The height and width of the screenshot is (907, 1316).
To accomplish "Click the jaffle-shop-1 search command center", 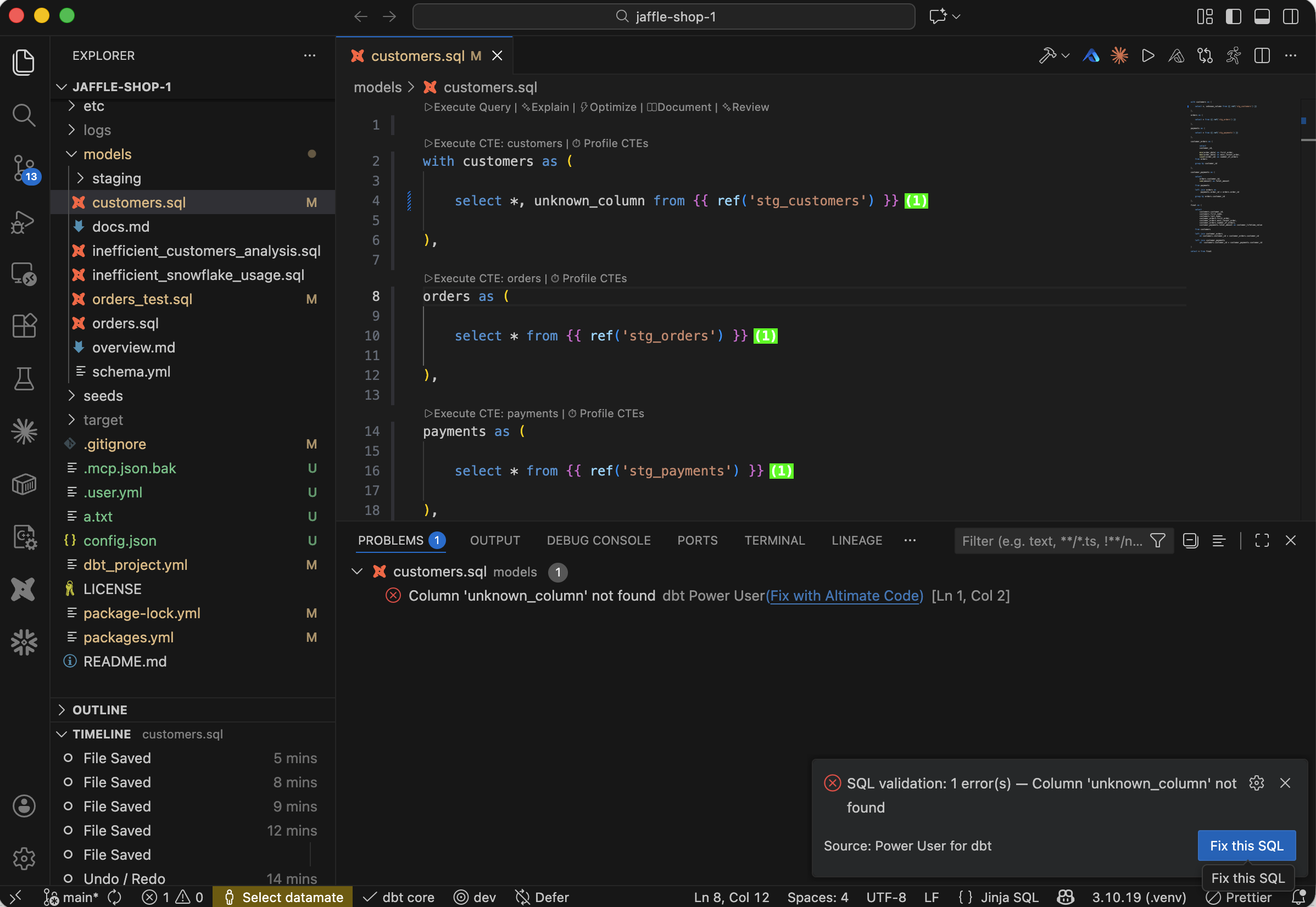I will pos(663,16).
